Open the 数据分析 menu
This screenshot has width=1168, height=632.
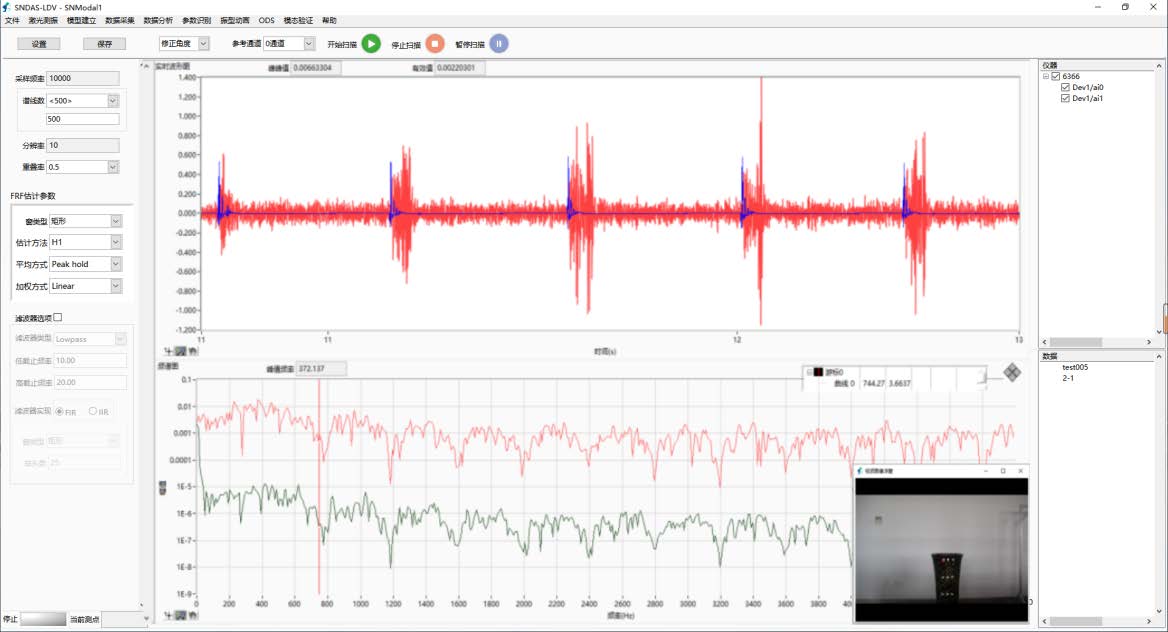(x=158, y=20)
